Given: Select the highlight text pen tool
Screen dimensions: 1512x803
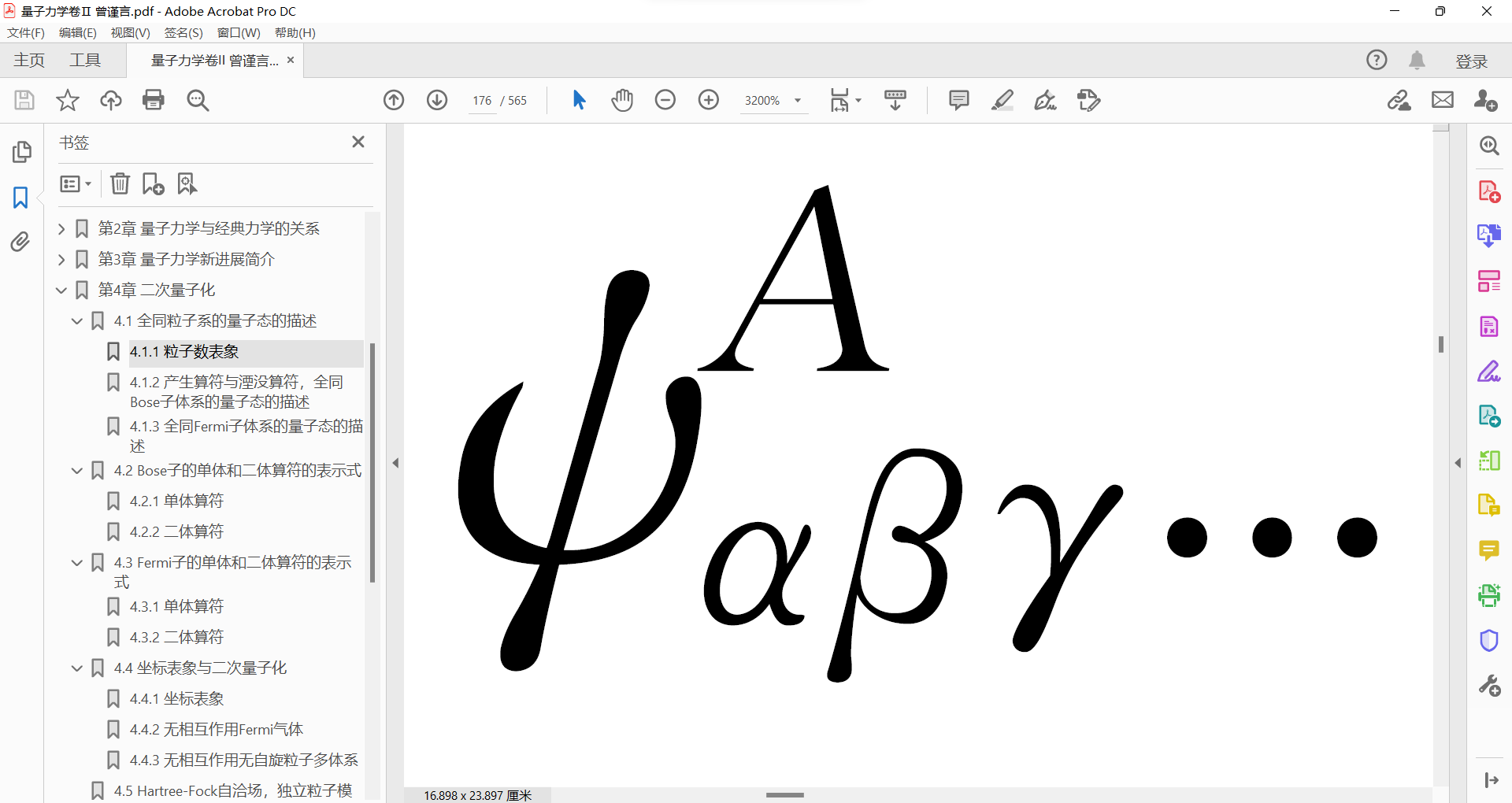Looking at the screenshot, I should tap(1002, 100).
